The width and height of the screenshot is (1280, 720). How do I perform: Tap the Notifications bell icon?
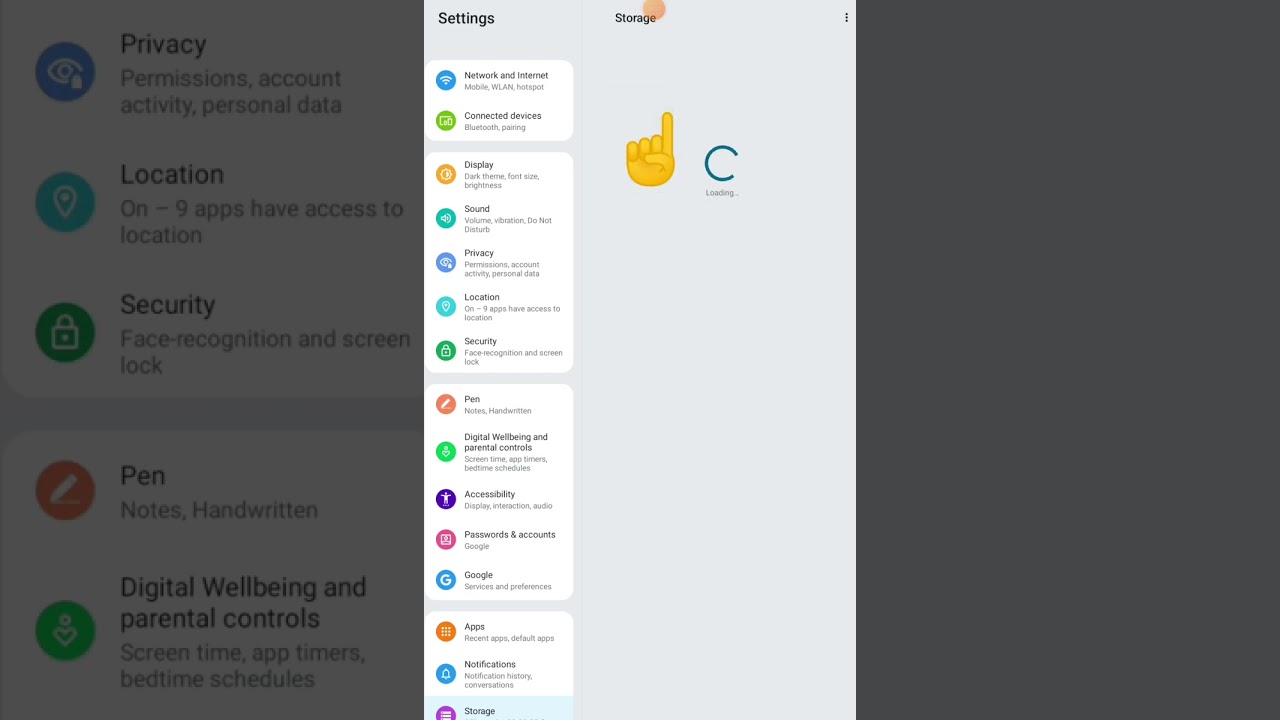pyautogui.click(x=446, y=674)
